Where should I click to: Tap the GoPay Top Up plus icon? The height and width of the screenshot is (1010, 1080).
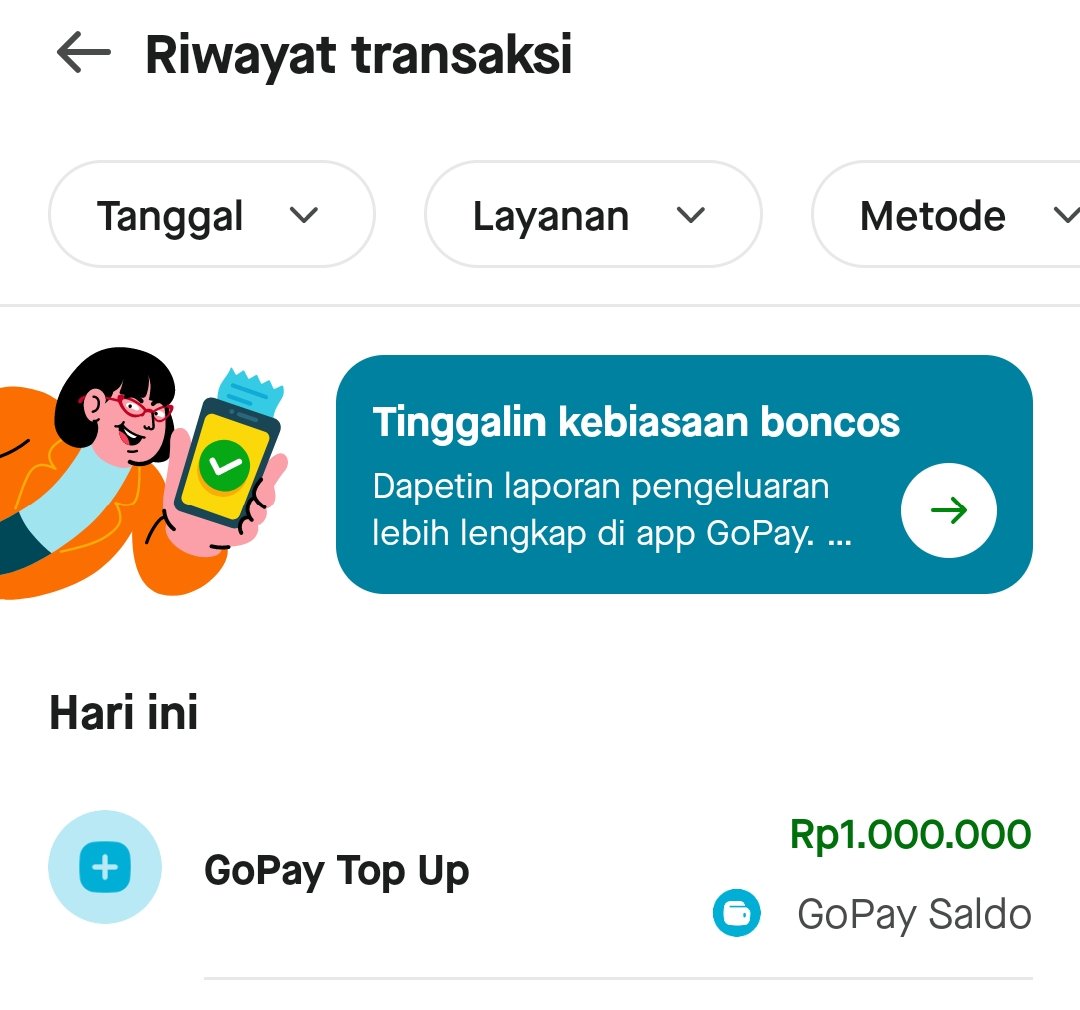coord(105,867)
